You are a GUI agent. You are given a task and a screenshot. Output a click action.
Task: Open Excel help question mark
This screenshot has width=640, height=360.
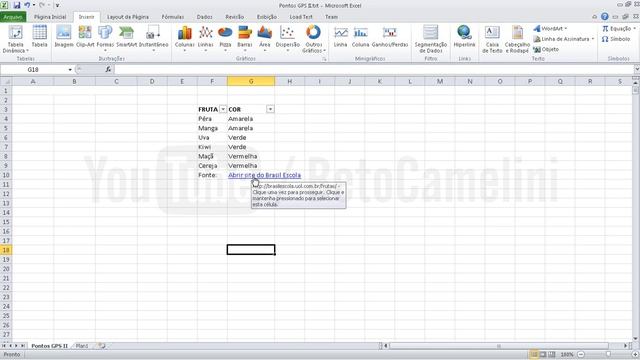604,17
